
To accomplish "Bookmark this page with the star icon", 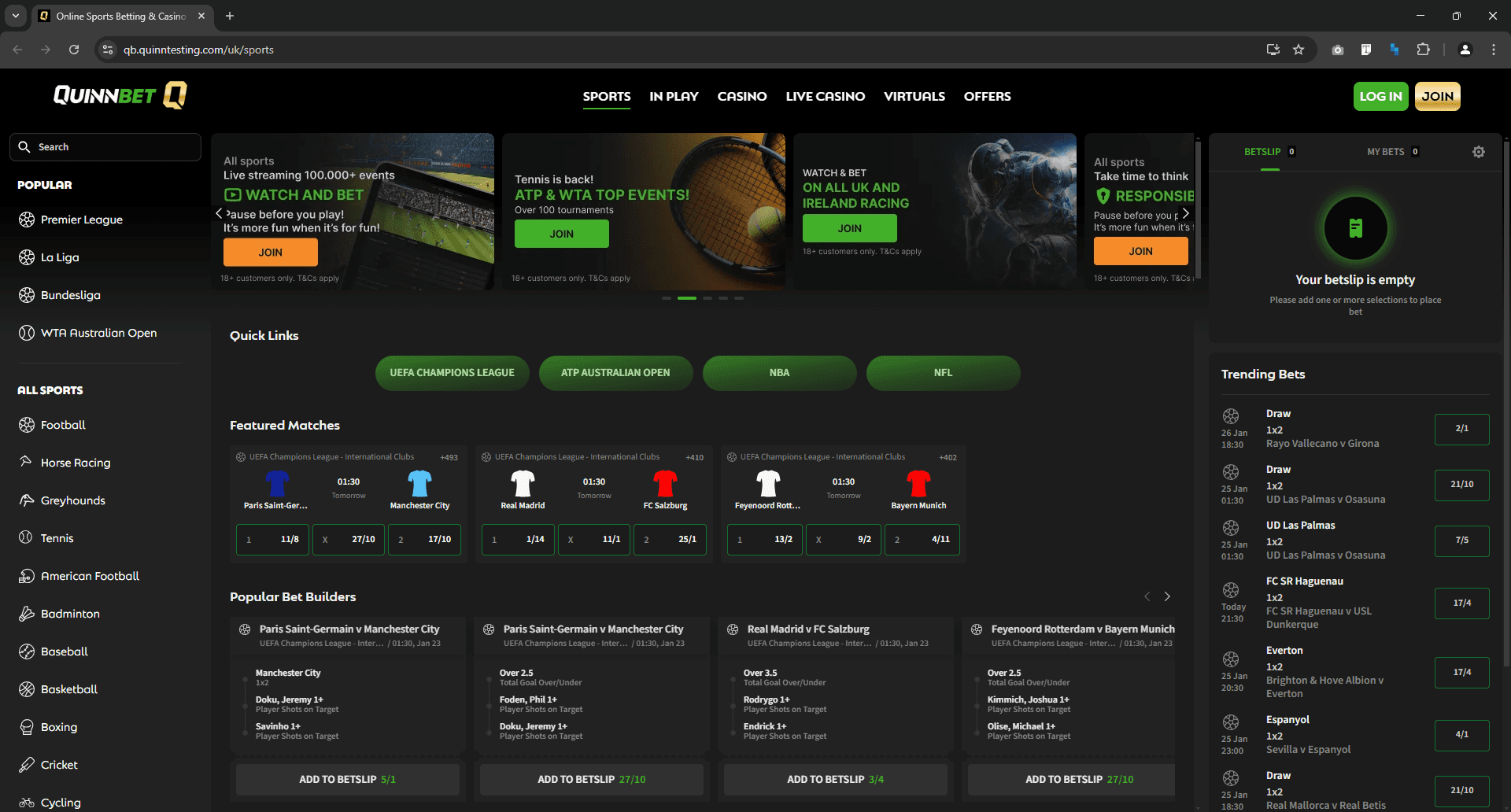I will [x=1299, y=50].
